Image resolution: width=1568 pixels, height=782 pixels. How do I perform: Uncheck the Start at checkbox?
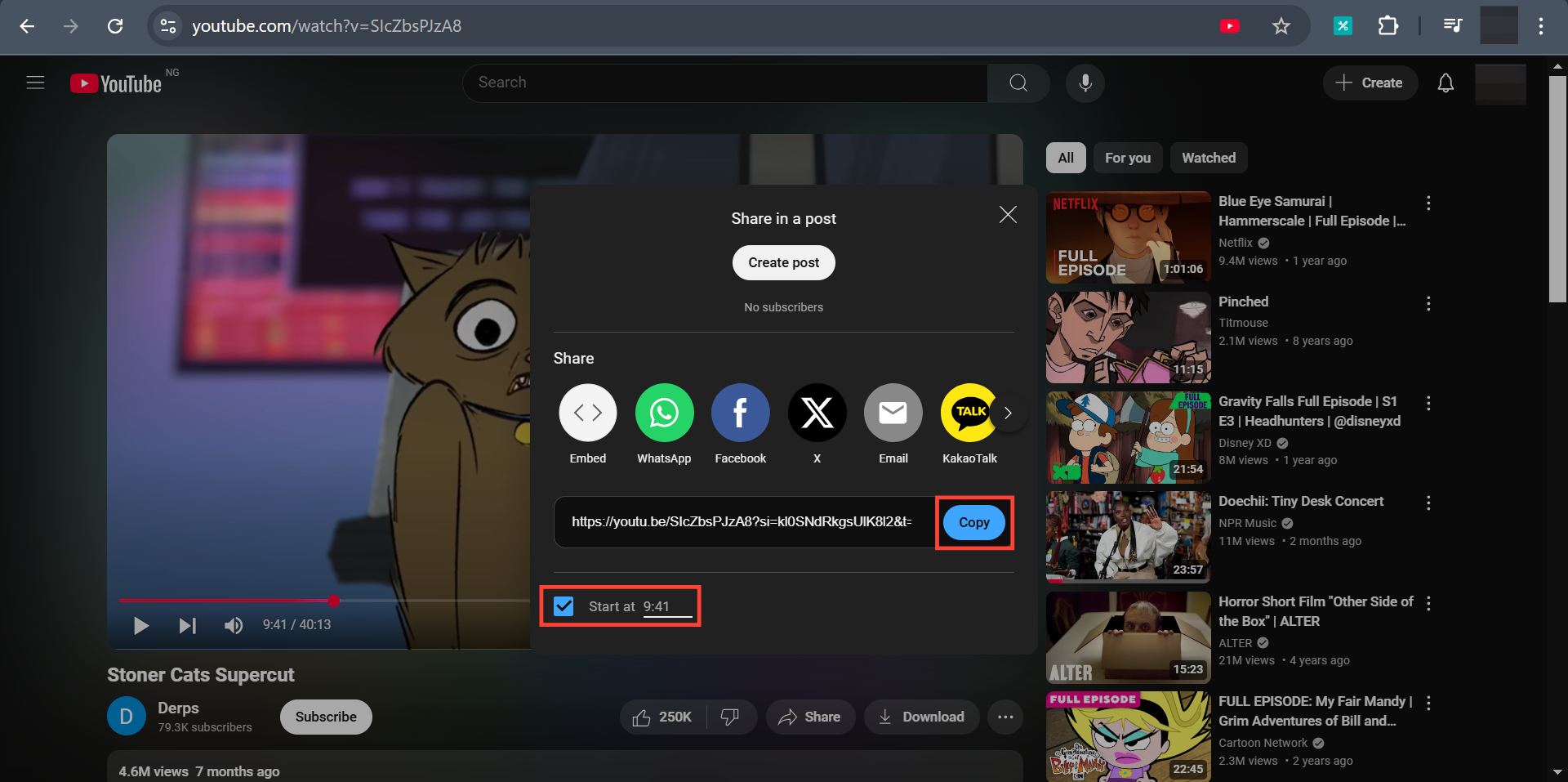tap(563, 606)
